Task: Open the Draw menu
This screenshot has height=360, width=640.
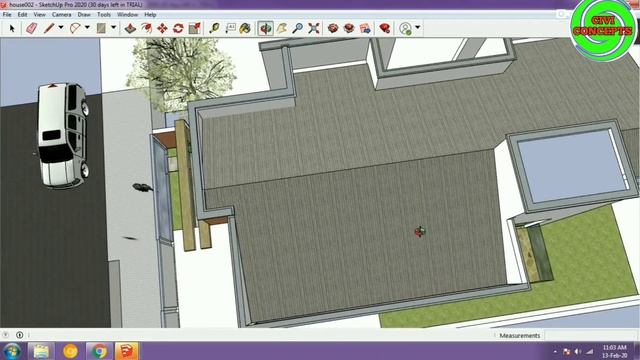Action: click(84, 15)
